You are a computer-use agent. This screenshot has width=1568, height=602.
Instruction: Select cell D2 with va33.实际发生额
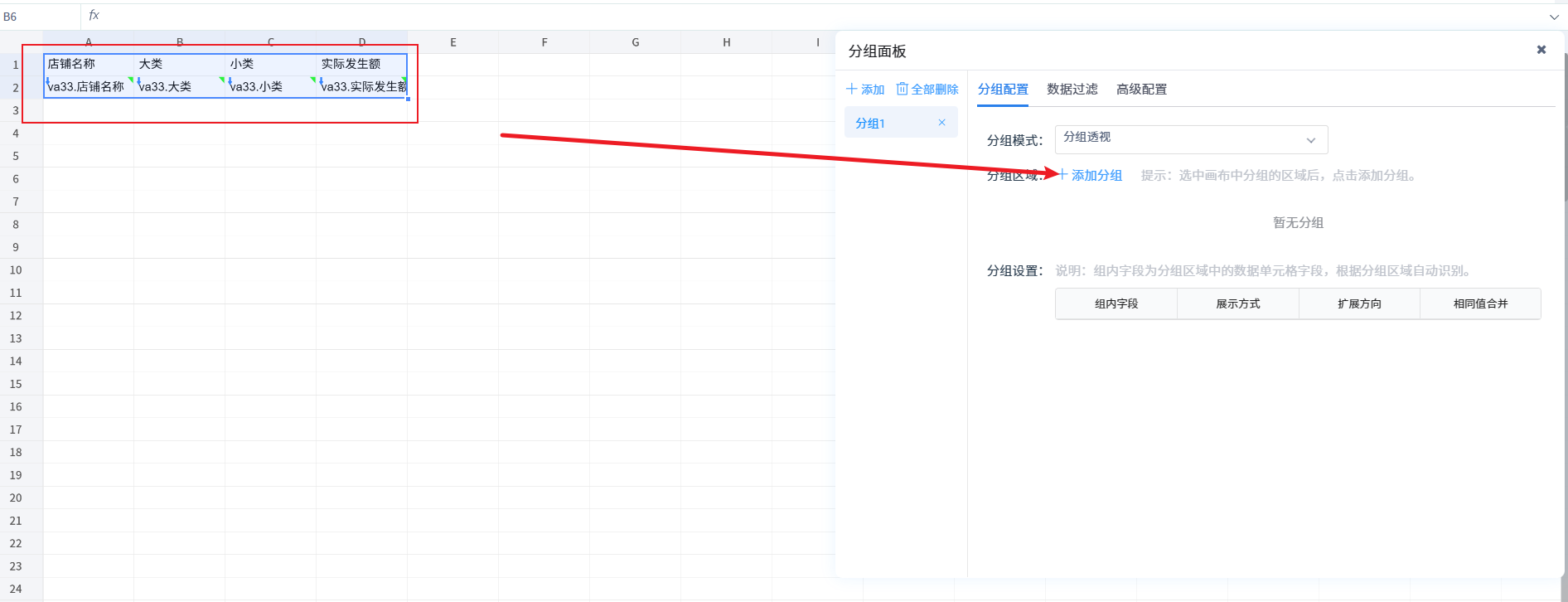361,87
